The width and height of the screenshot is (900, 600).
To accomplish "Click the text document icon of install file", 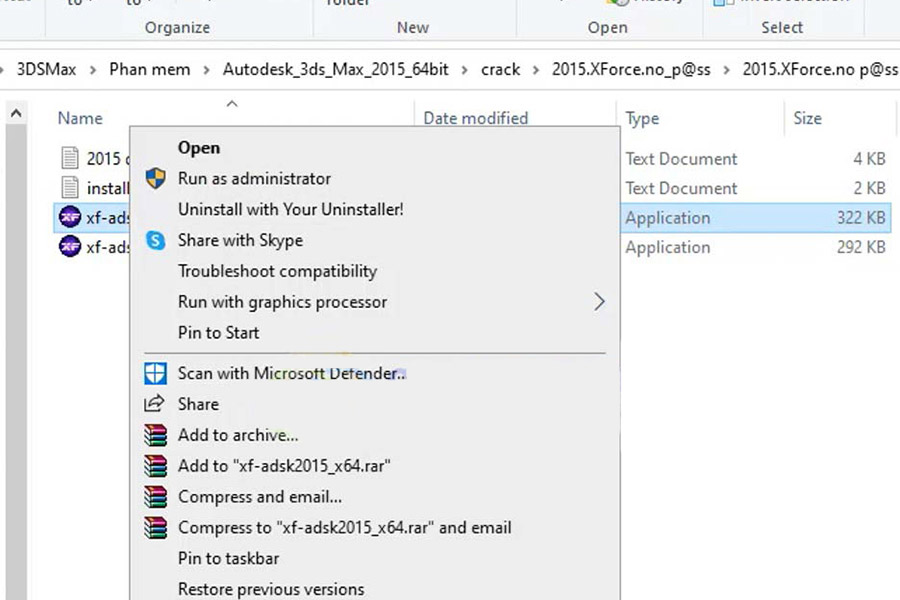I will [70, 188].
